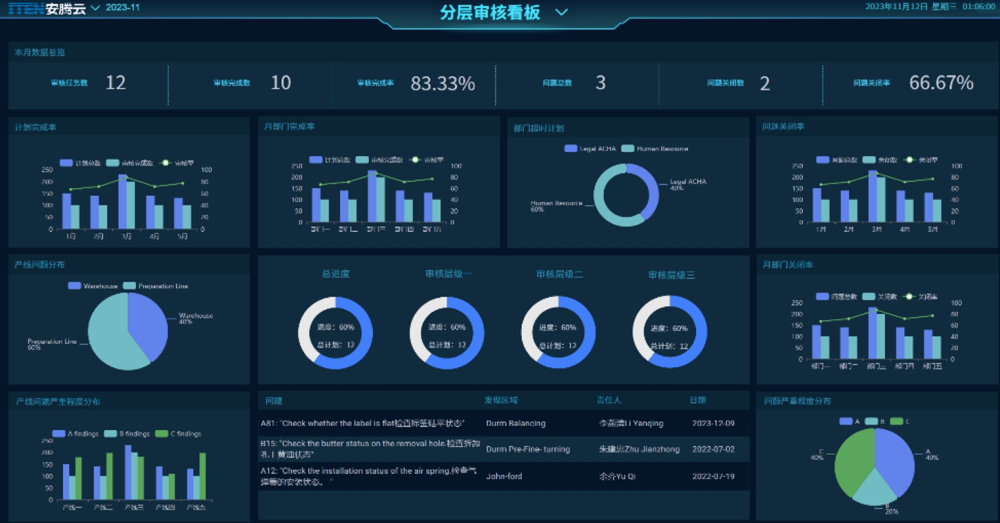Toggle Warehouse legend in 产线问题分布
This screenshot has height=523, width=1000.
[x=93, y=286]
